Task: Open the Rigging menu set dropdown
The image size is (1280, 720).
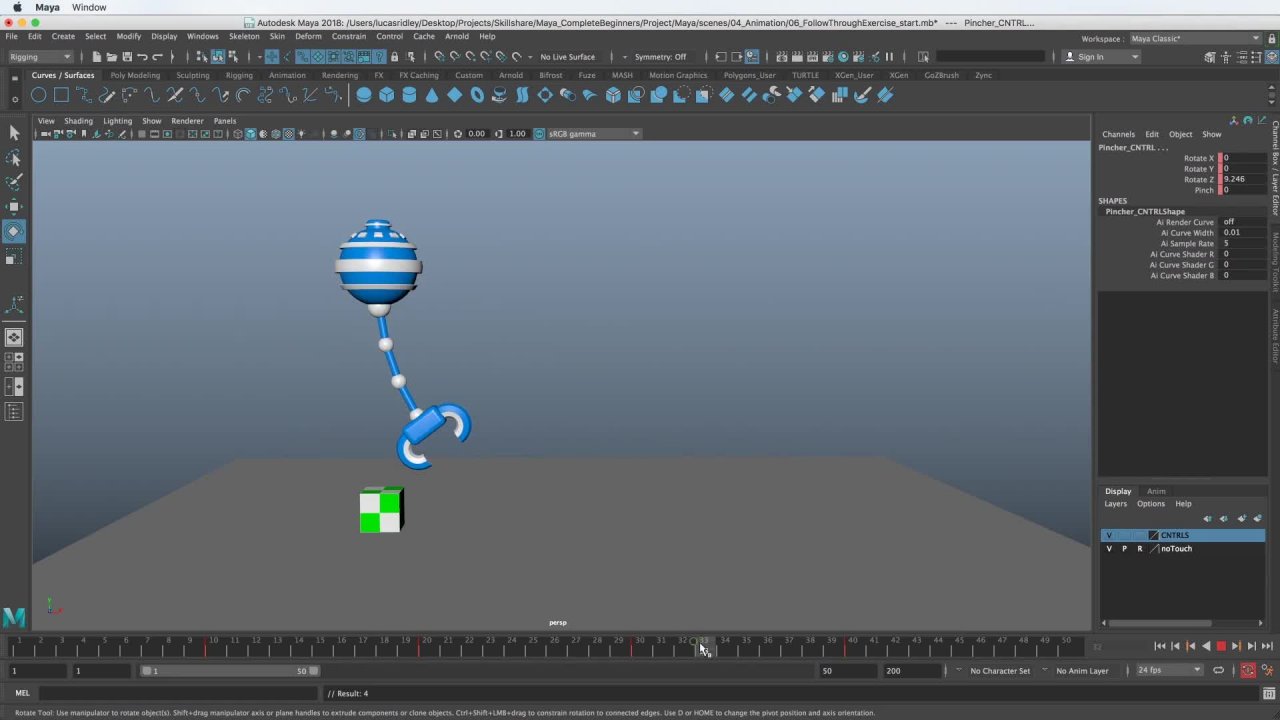Action: (40, 57)
